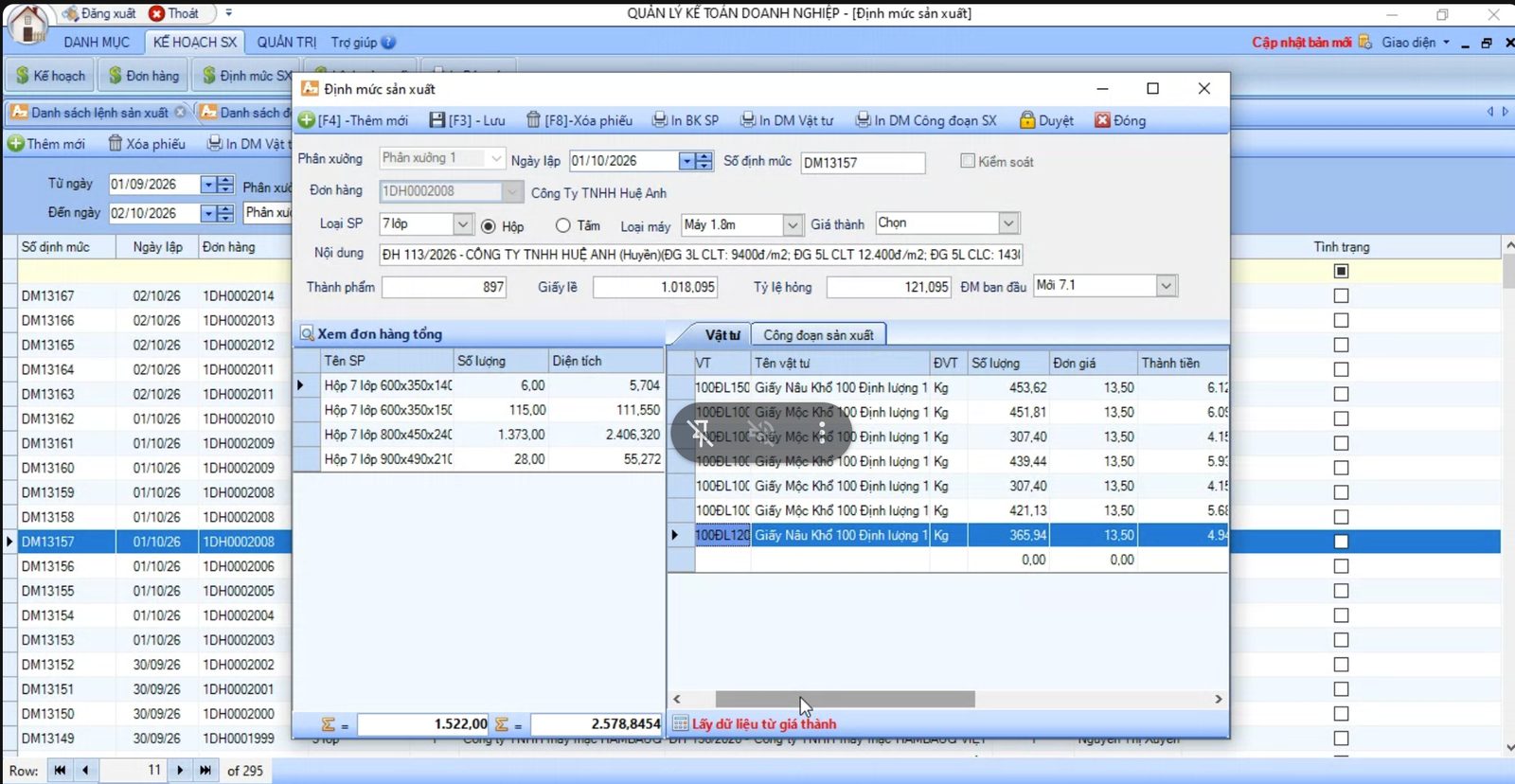This screenshot has height=784, width=1515.
Task: Open the Loại SP dropdown
Action: 462,224
